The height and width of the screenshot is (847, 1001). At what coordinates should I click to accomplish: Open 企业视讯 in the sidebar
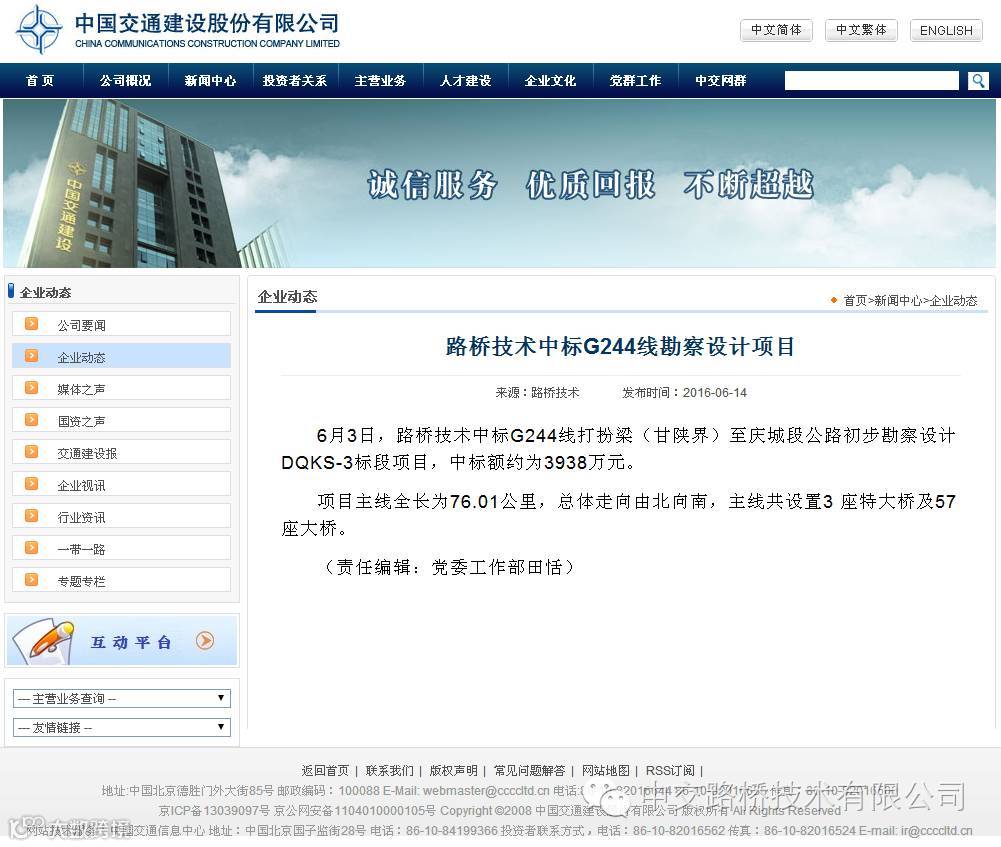tap(121, 483)
